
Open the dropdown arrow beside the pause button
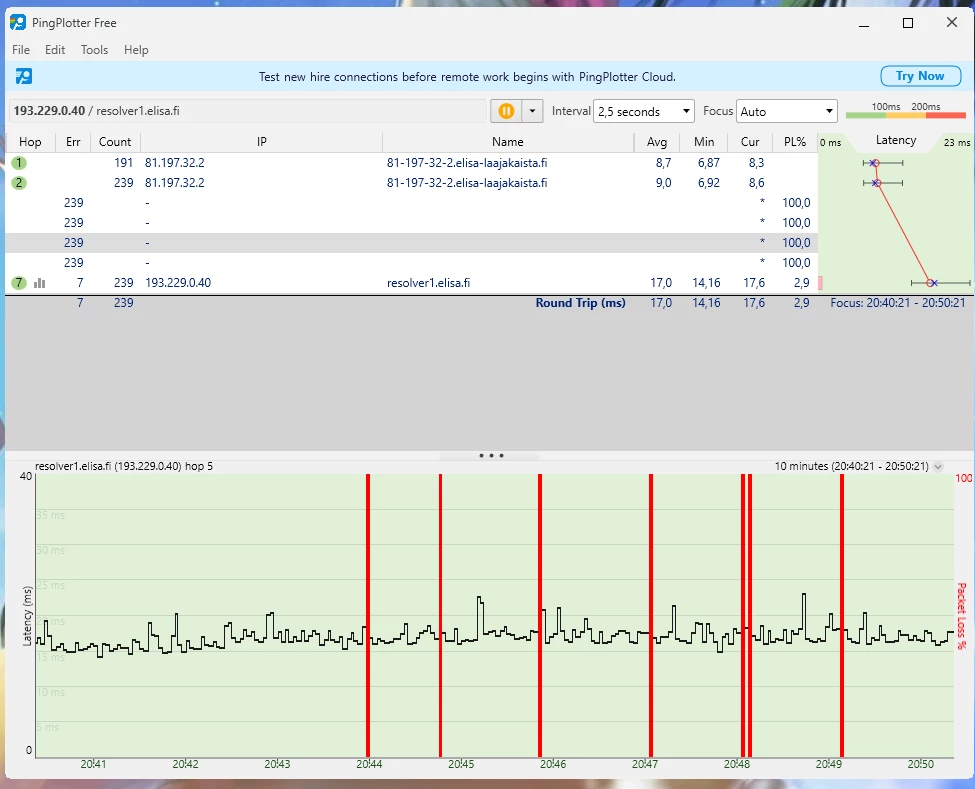click(532, 111)
